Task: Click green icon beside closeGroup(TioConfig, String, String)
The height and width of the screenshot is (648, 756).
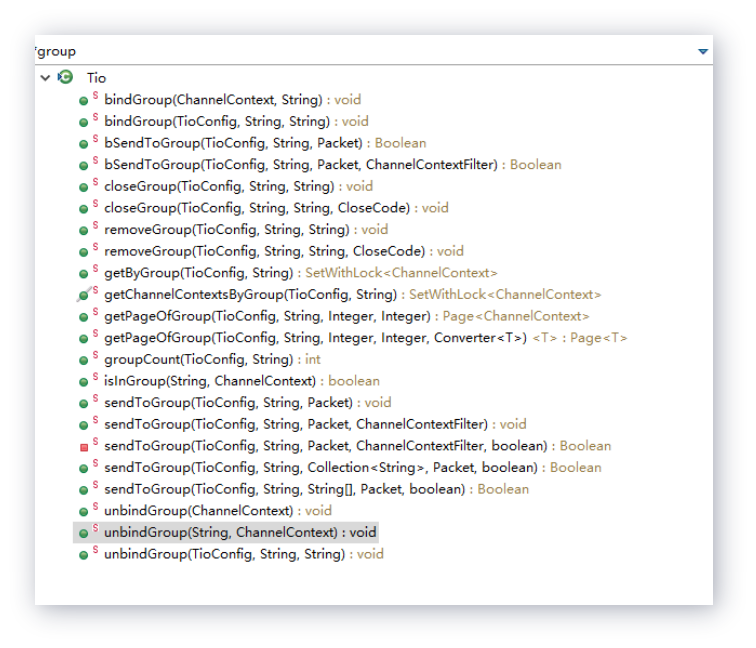Action: pyautogui.click(x=83, y=188)
